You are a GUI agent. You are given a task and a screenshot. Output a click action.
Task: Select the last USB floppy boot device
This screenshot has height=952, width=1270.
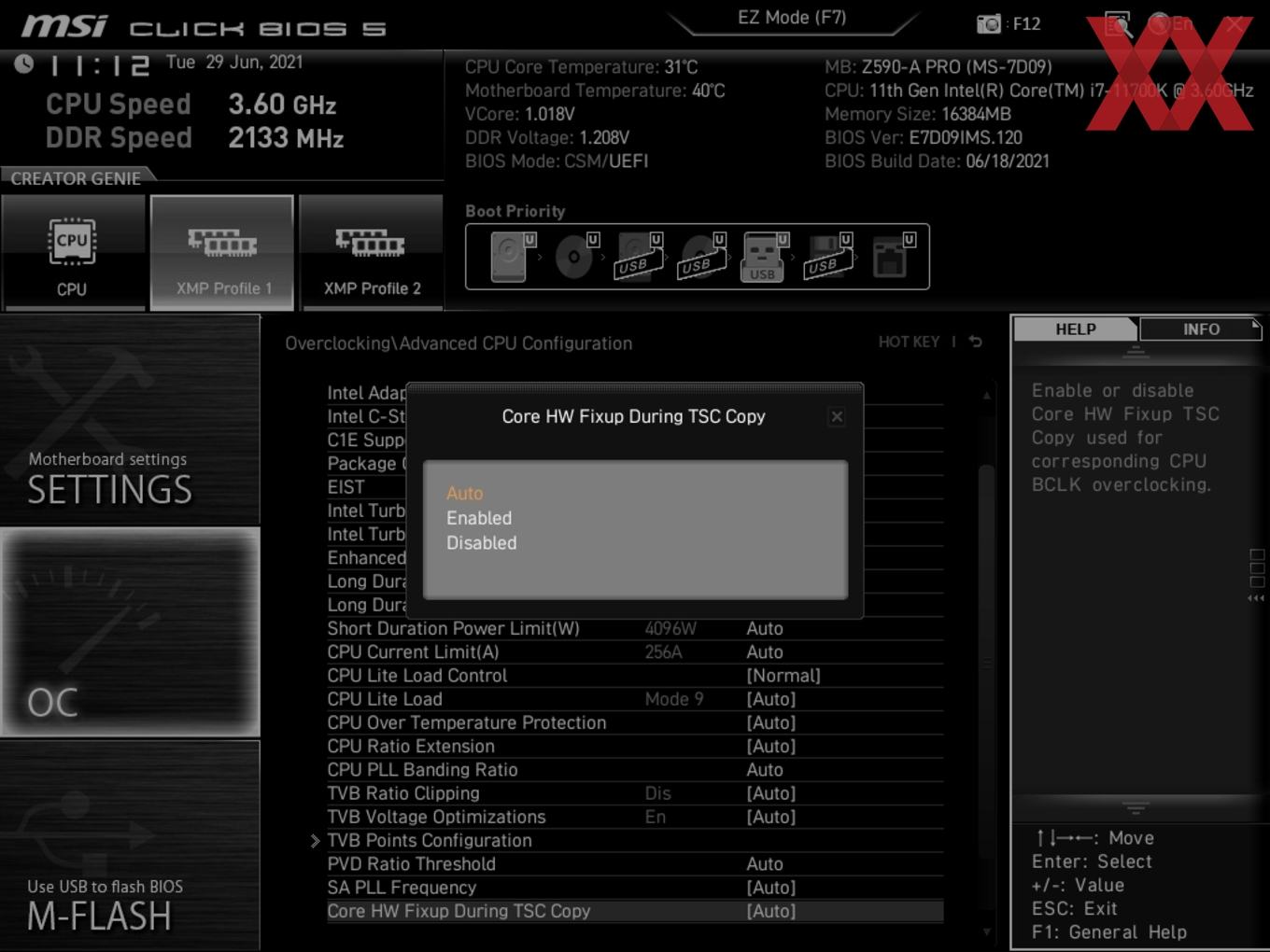827,257
